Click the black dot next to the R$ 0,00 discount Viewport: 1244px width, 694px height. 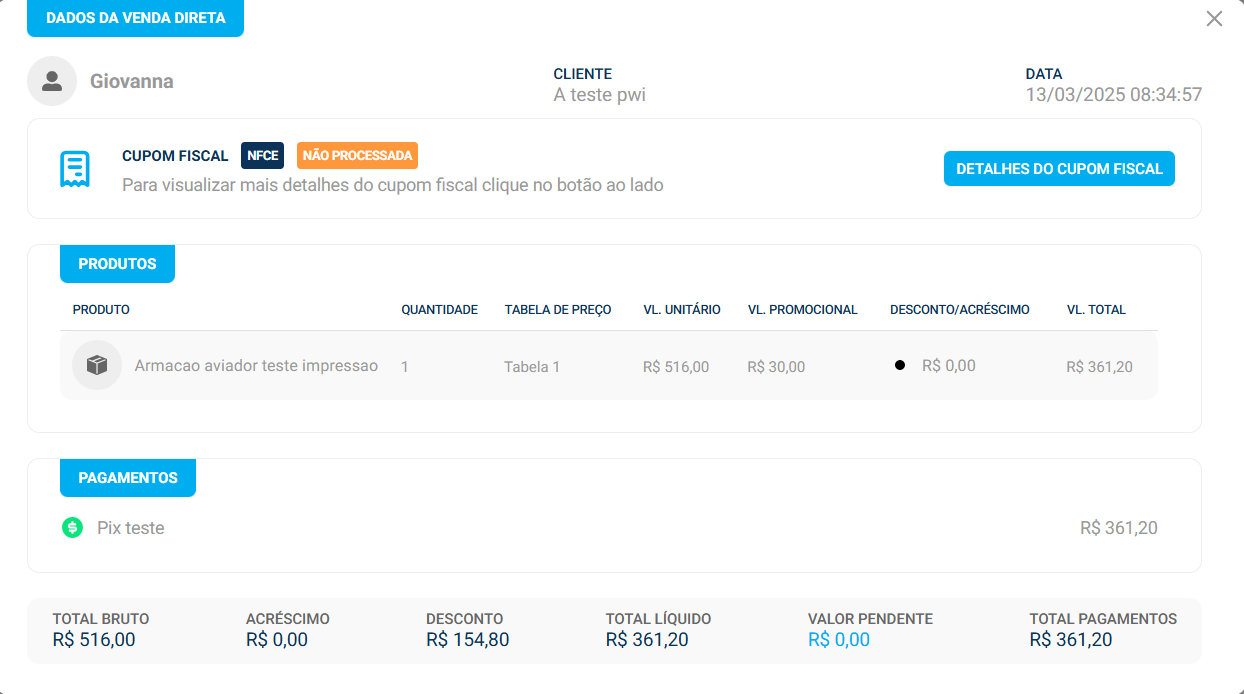point(900,365)
